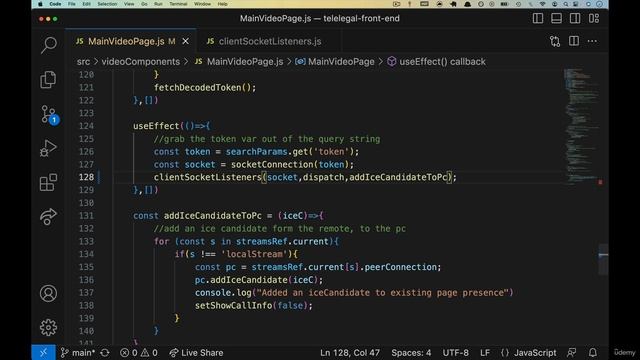The height and width of the screenshot is (360, 640).
Task: Open Changes compare icon in editor toolbar
Action: pos(555,41)
